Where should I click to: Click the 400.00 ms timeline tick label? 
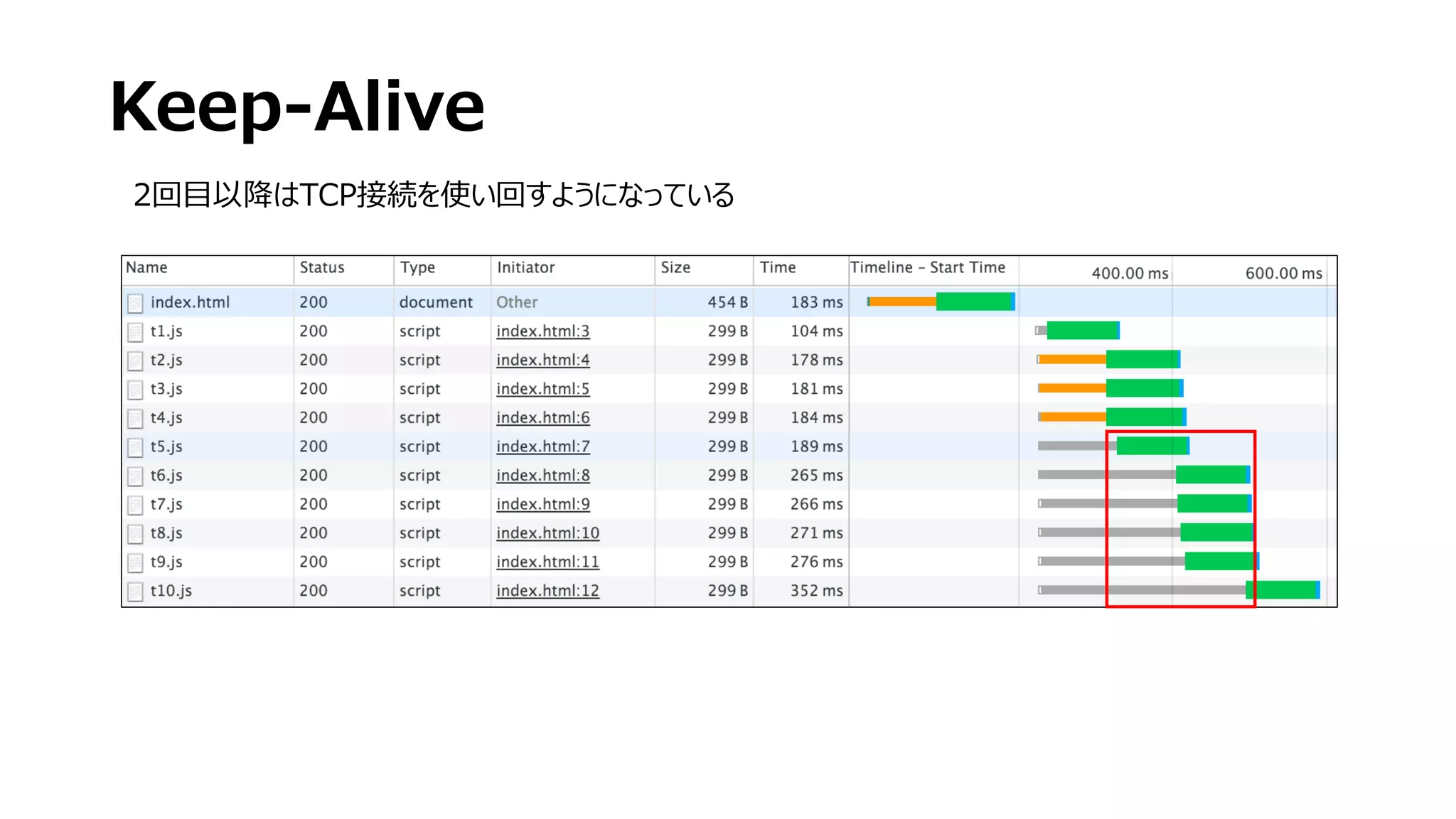pyautogui.click(x=1130, y=273)
